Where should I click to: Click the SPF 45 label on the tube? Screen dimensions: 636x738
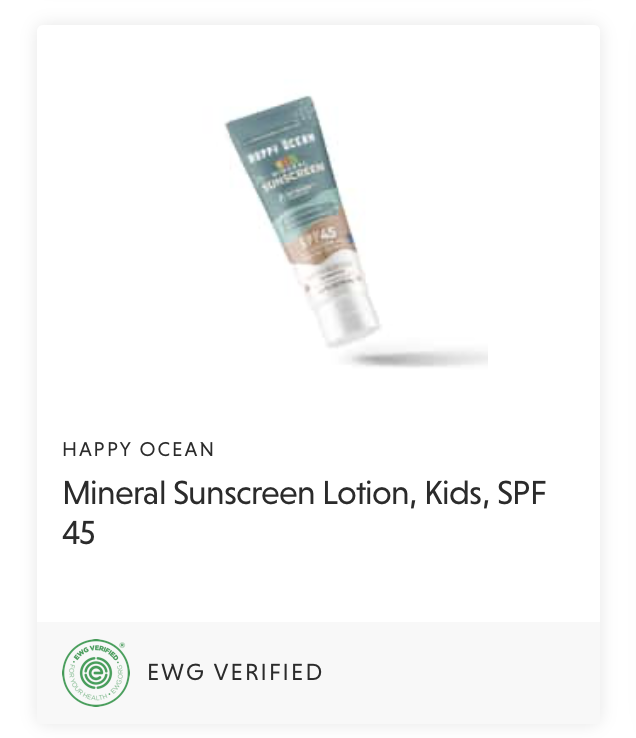click(320, 237)
